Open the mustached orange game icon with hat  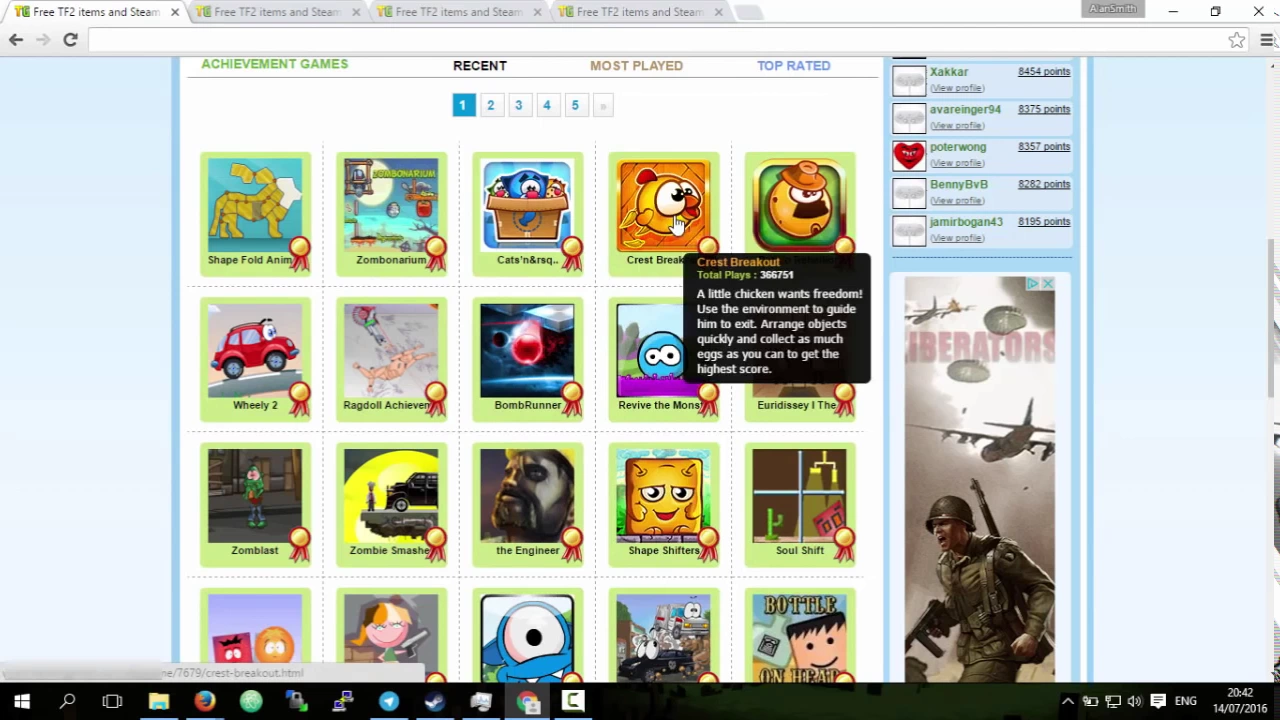pyautogui.click(x=799, y=205)
